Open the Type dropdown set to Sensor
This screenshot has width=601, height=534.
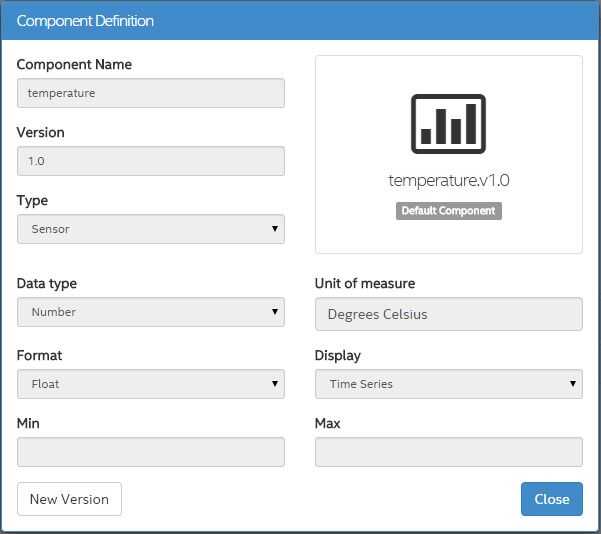(151, 229)
